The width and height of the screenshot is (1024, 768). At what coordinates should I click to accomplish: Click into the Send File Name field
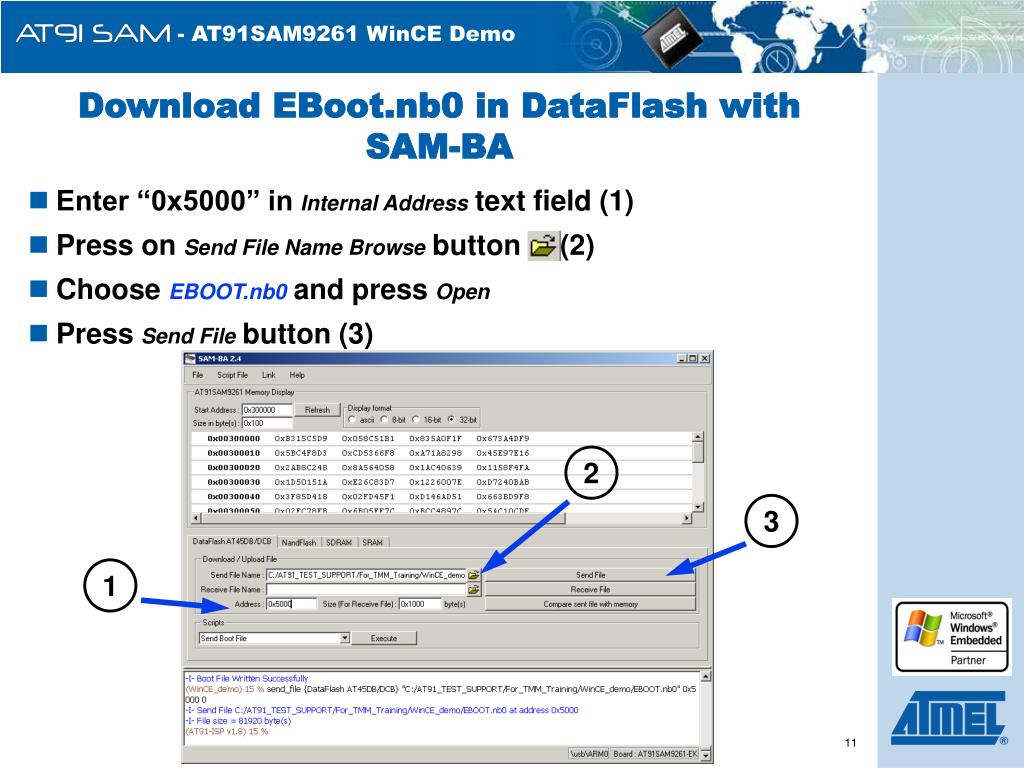tap(366, 575)
